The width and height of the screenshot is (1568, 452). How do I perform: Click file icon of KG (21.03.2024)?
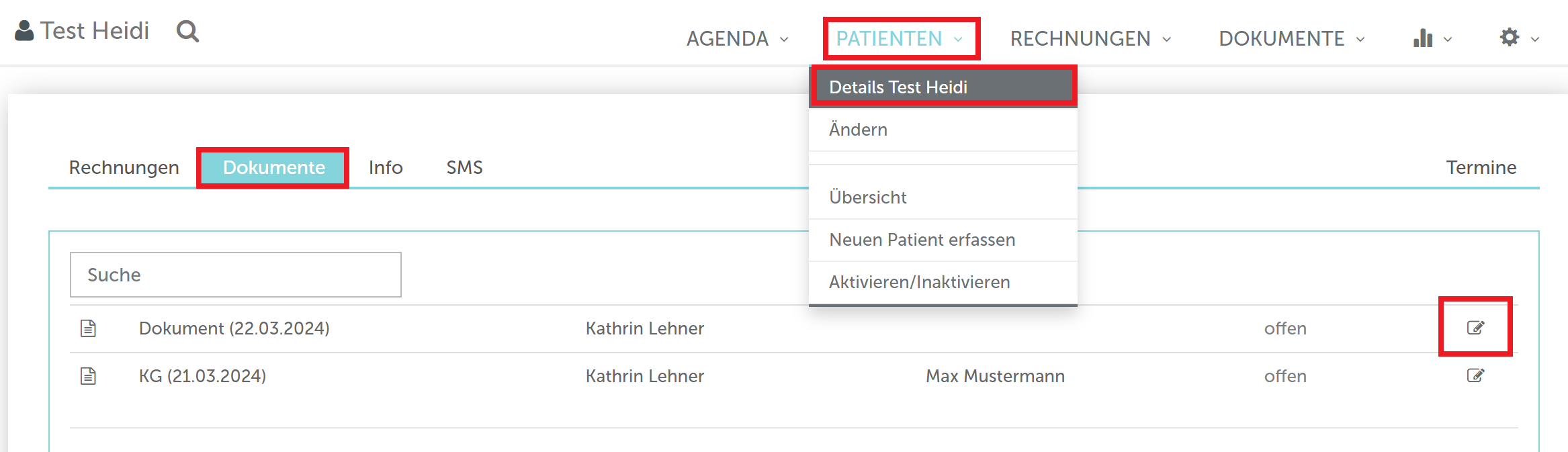click(x=88, y=376)
